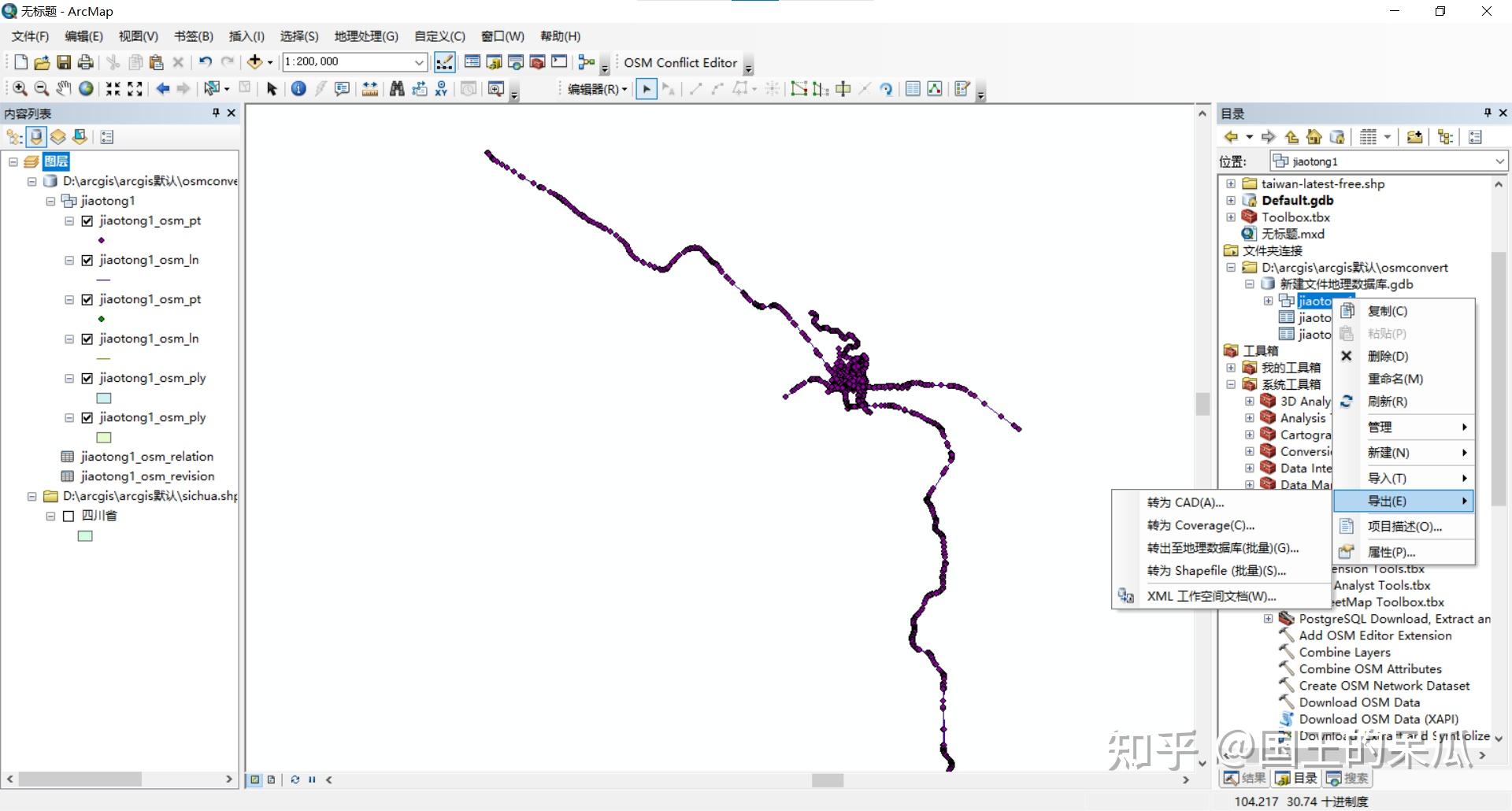Open the 地理处理(G) menu
Image resolution: width=1512 pixels, height=811 pixels.
[366, 35]
